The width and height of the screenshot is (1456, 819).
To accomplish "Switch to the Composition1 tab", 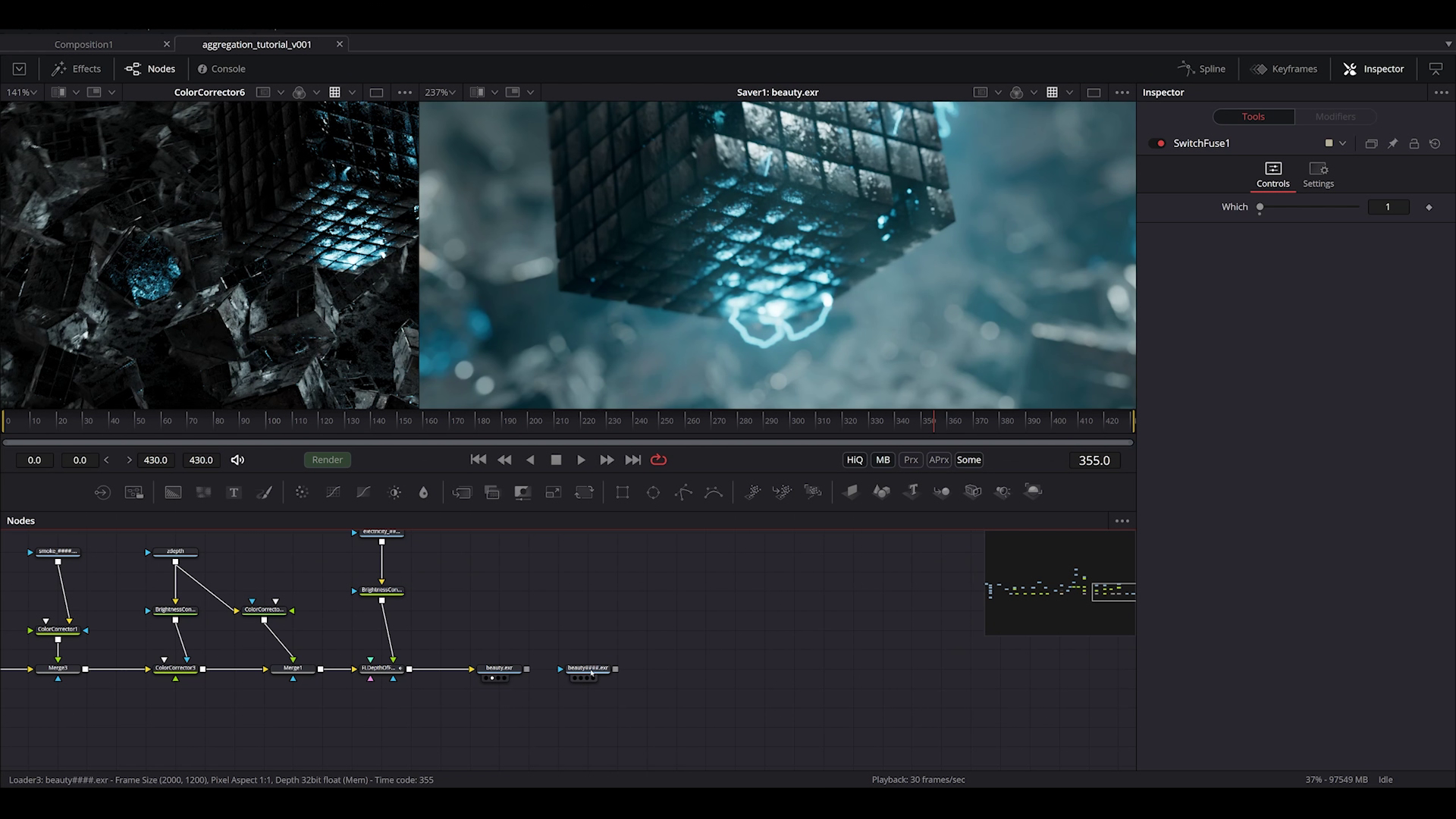I will [x=83, y=44].
